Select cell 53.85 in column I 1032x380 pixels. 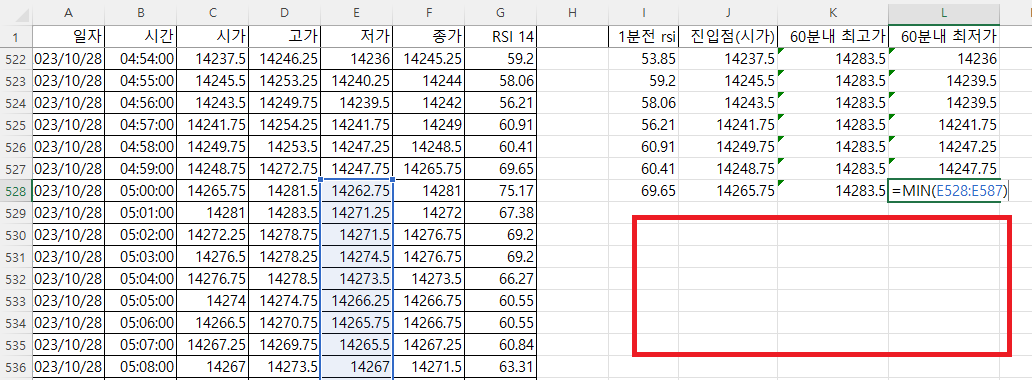coord(643,59)
